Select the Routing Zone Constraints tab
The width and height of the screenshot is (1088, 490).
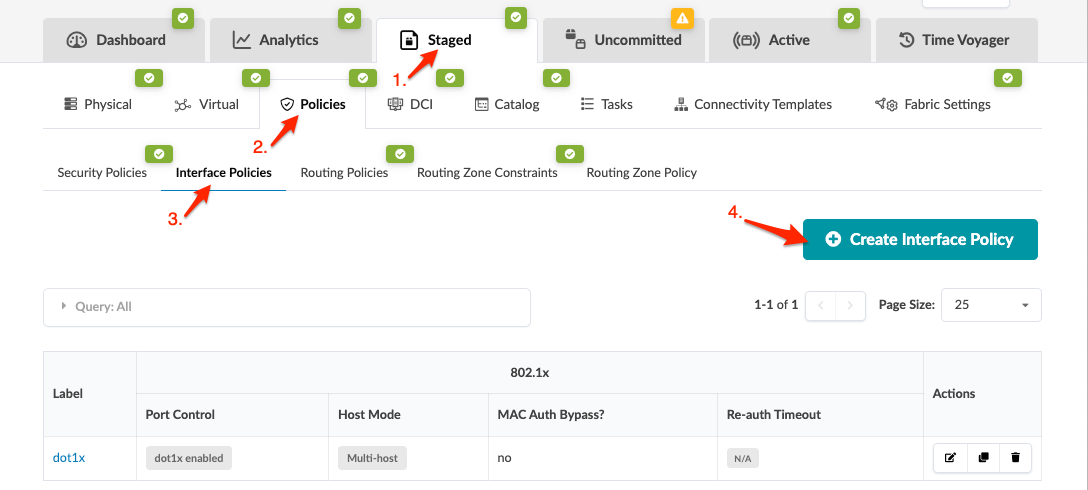pyautogui.click(x=487, y=173)
